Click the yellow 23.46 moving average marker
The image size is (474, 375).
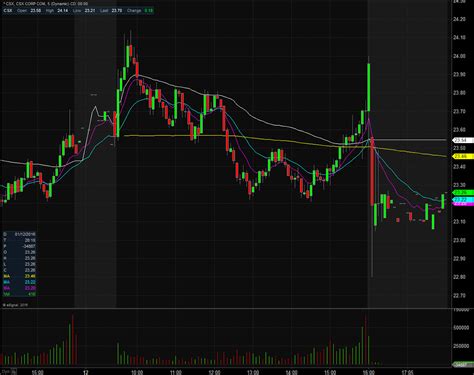coord(462,156)
